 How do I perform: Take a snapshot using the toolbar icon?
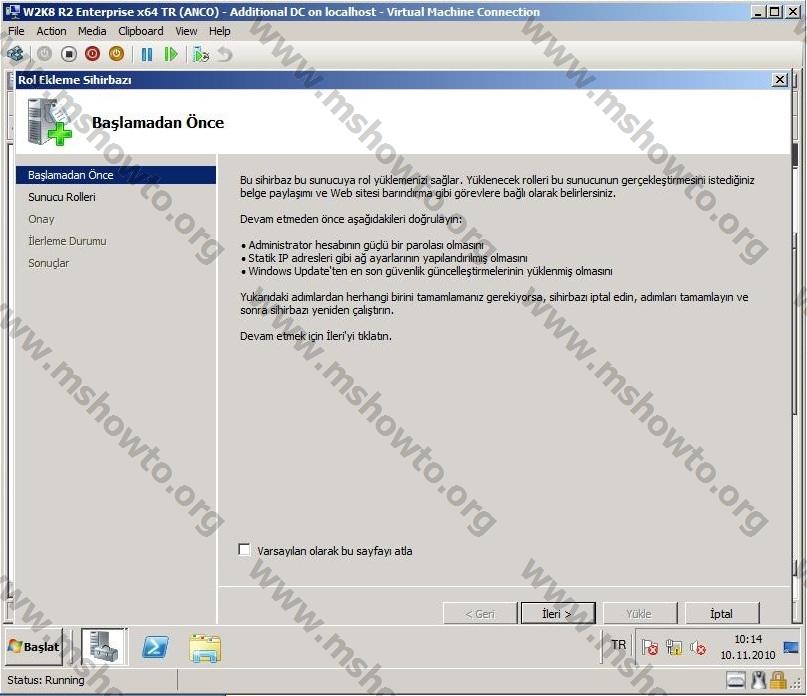pyautogui.click(x=200, y=54)
